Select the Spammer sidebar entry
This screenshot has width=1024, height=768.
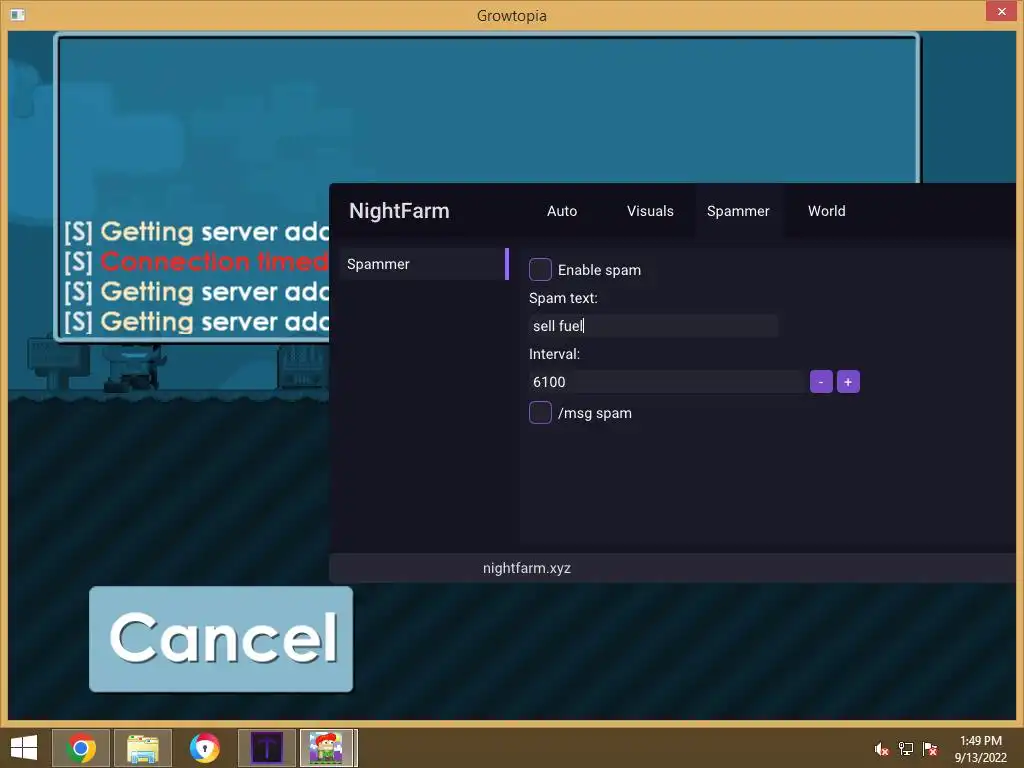coord(423,264)
